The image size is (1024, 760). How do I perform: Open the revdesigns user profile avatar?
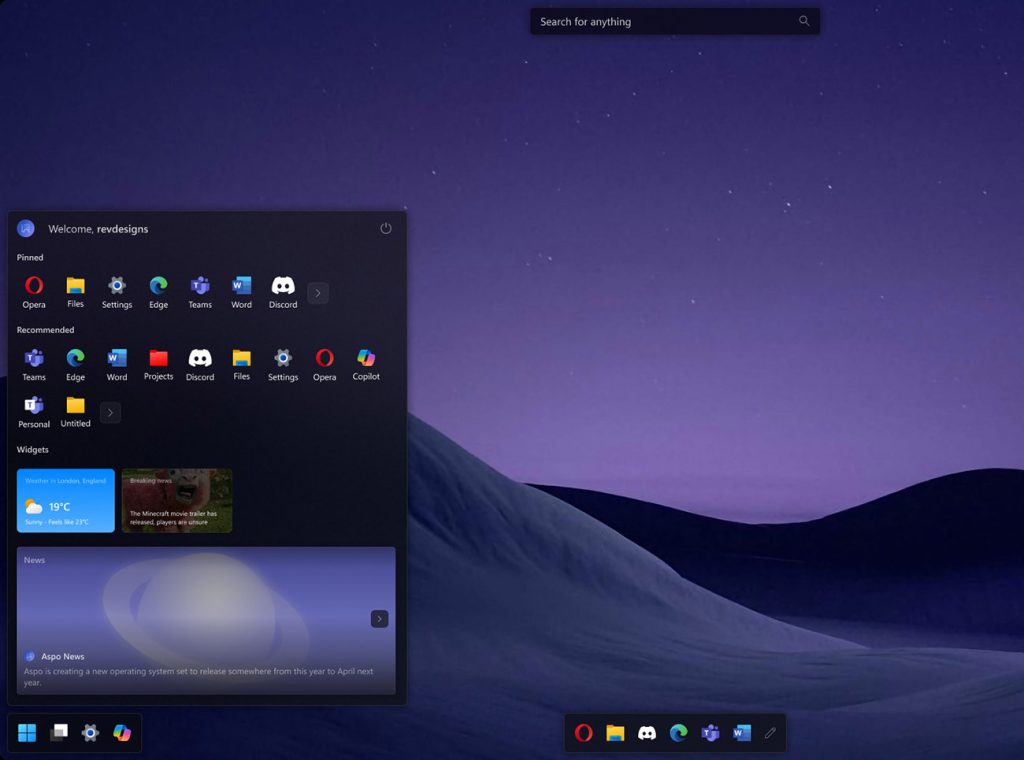point(26,229)
